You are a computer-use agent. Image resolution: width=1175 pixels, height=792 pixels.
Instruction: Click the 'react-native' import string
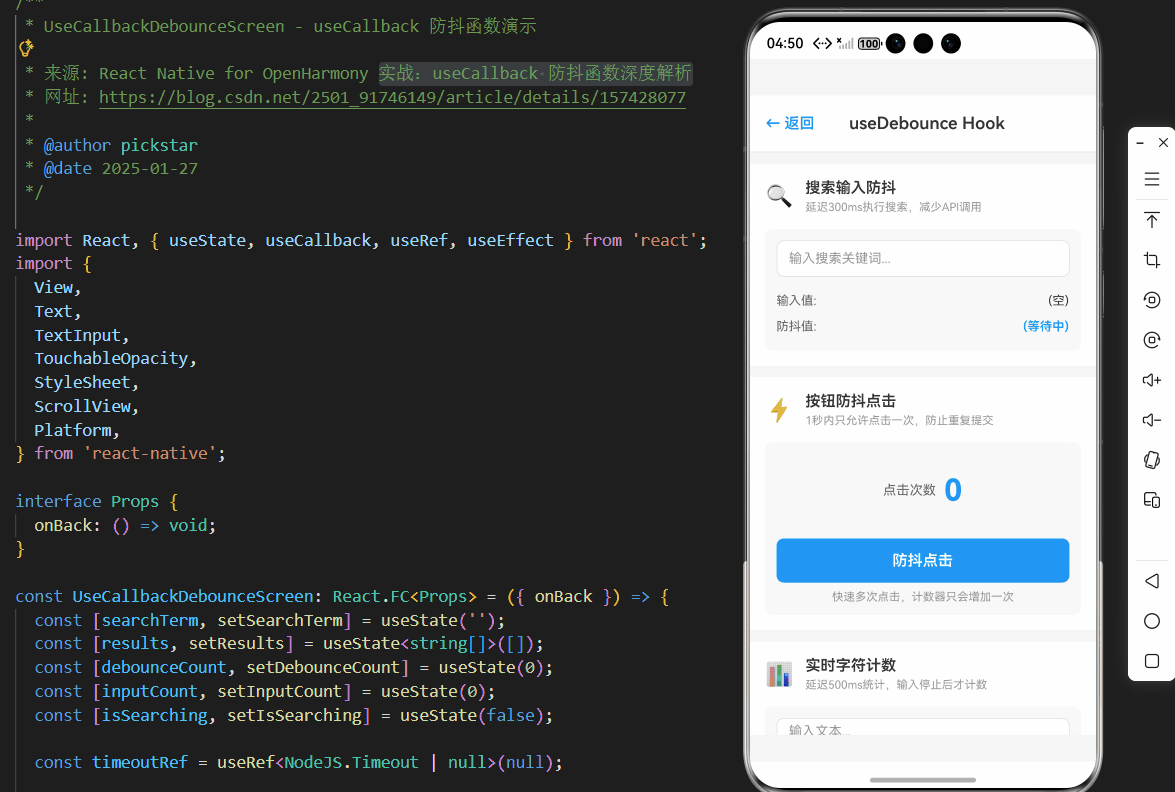150,453
